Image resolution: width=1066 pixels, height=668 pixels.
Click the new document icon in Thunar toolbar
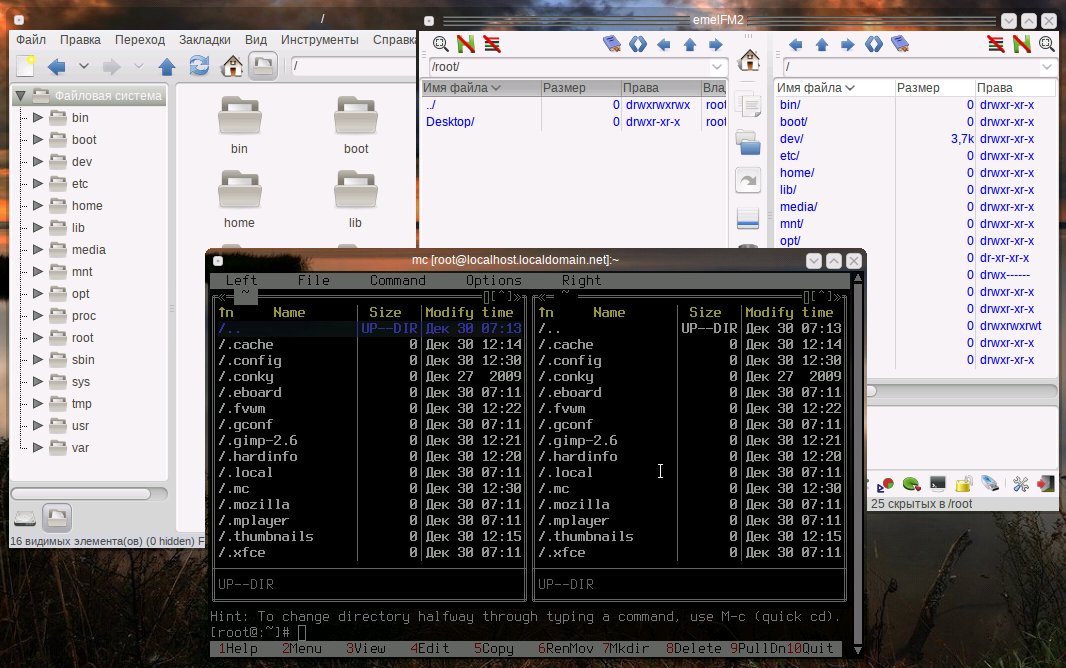[x=26, y=66]
